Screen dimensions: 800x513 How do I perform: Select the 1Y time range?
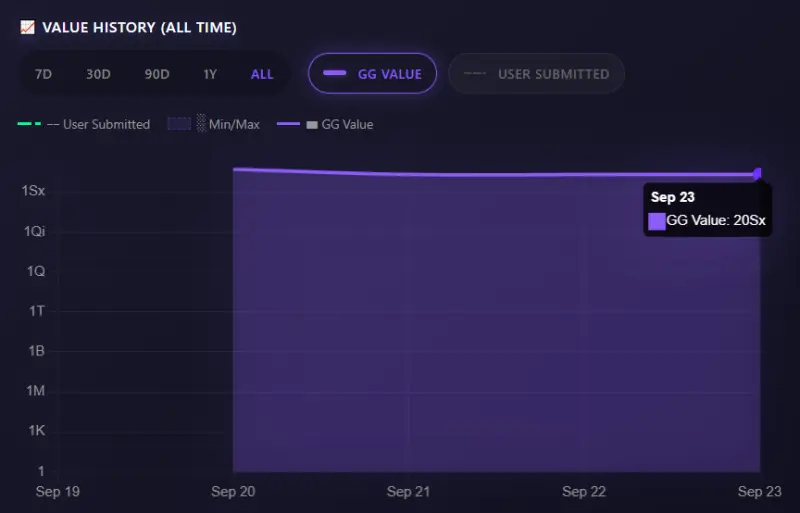(210, 74)
